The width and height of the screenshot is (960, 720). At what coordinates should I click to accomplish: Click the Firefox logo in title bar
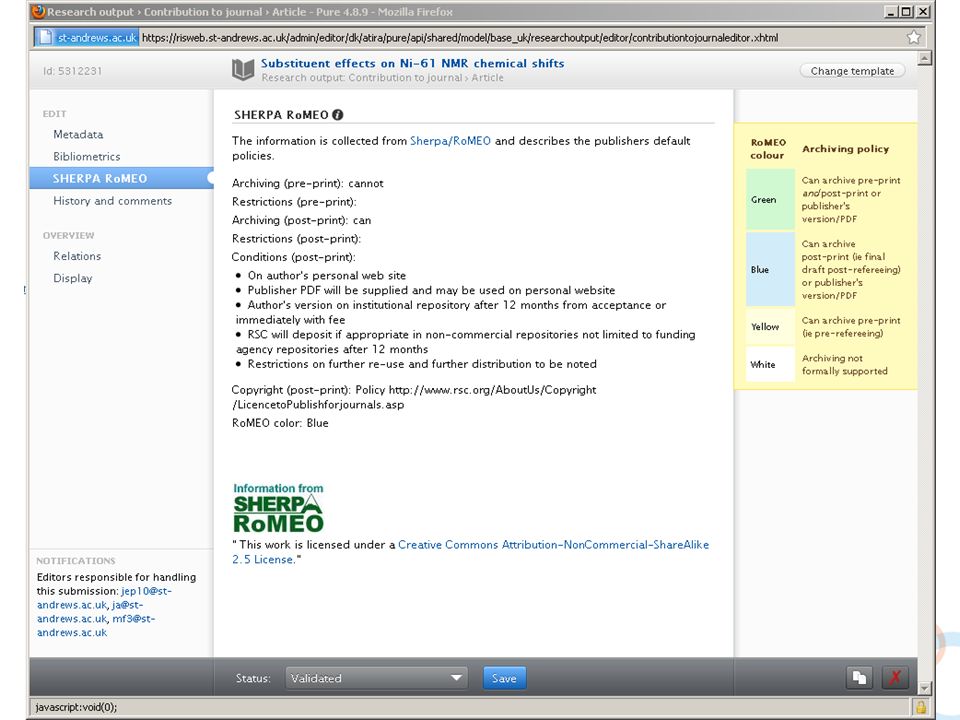[x=39, y=11]
